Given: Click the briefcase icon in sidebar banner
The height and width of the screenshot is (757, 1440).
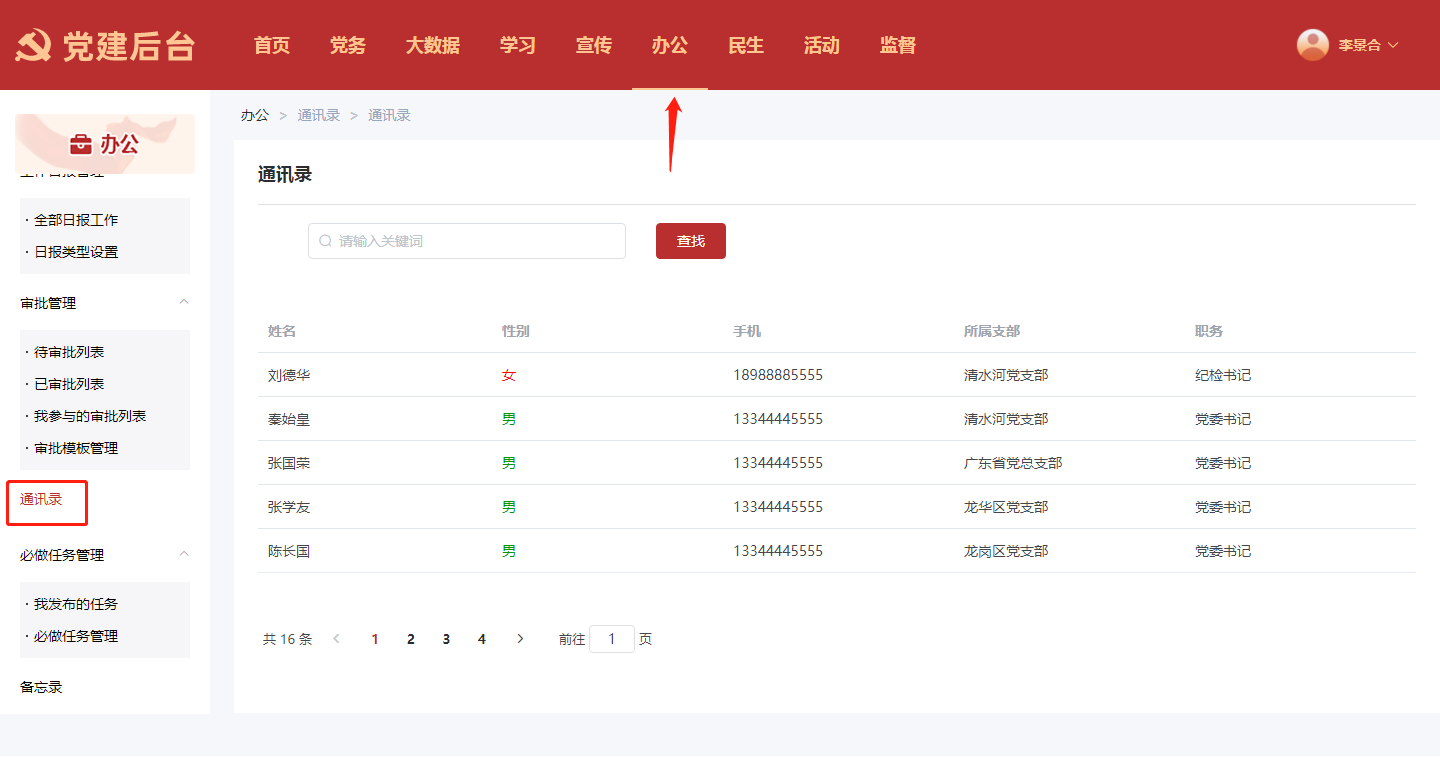Looking at the screenshot, I should point(80,145).
